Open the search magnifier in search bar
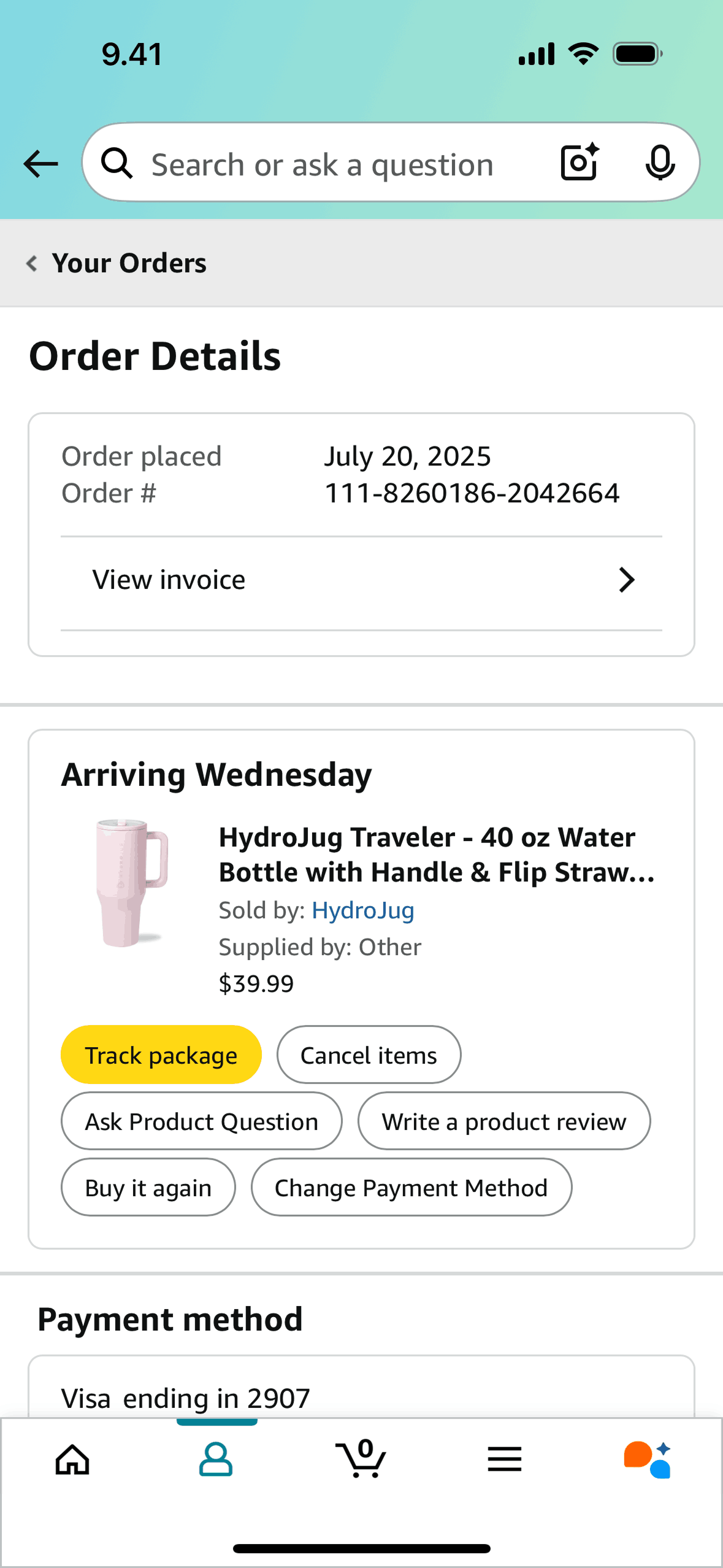Viewport: 723px width, 1568px height. point(117,163)
